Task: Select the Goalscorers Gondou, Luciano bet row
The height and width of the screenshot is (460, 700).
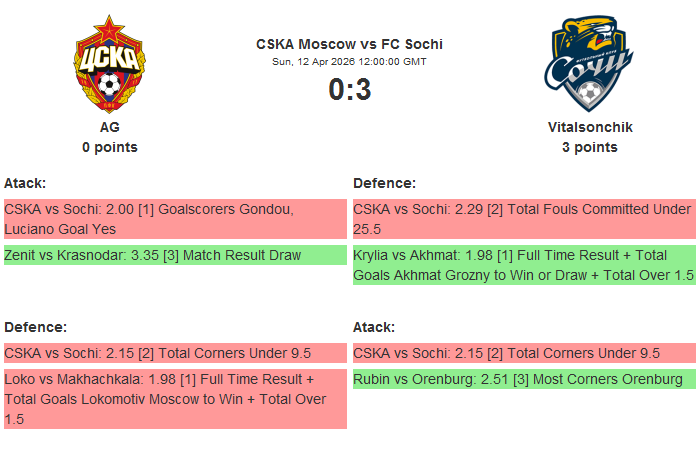Action: pos(175,219)
